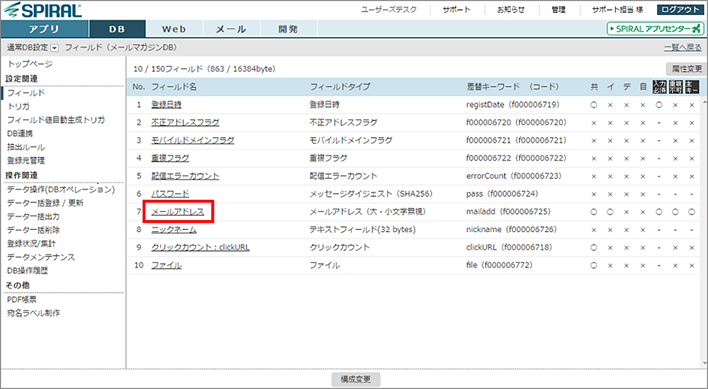
Task: Click the SPIRAL logo
Action: click(x=44, y=10)
